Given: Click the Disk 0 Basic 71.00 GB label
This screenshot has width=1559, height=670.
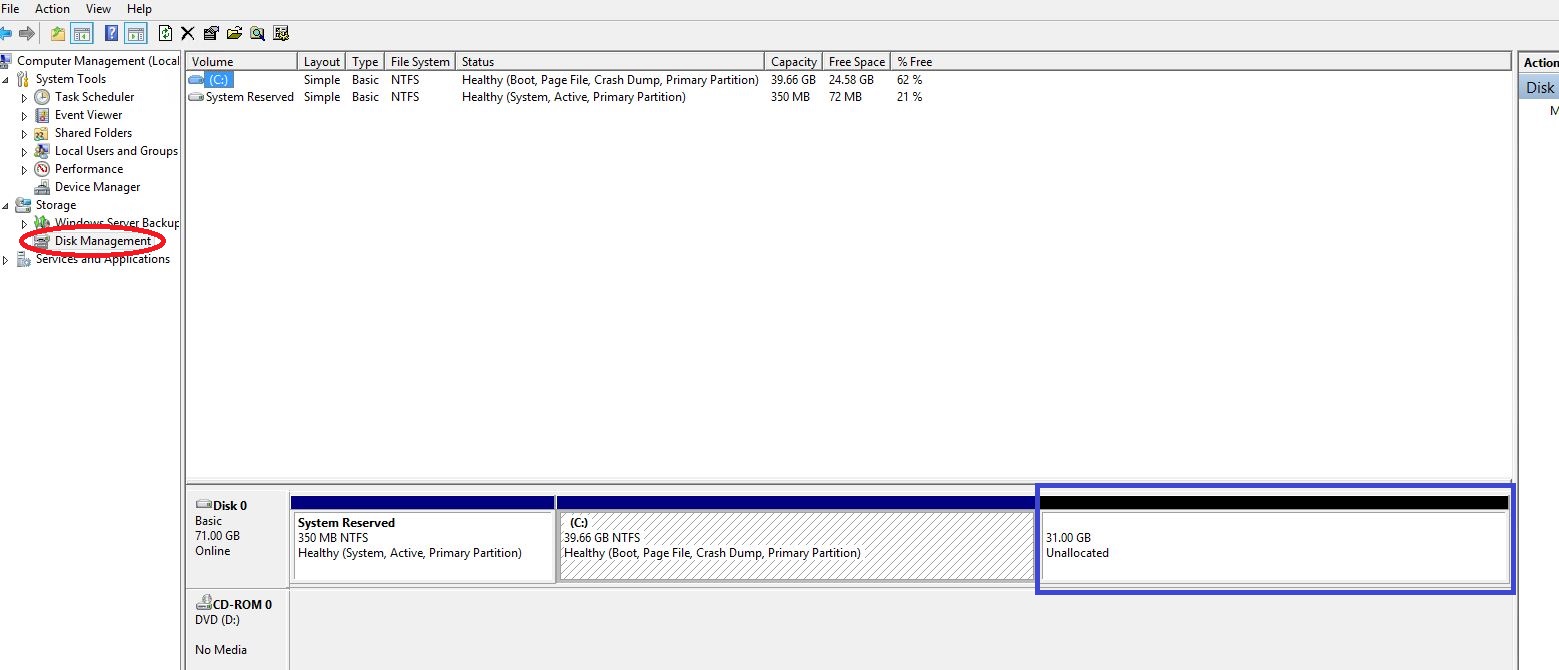Looking at the screenshot, I should coord(237,538).
